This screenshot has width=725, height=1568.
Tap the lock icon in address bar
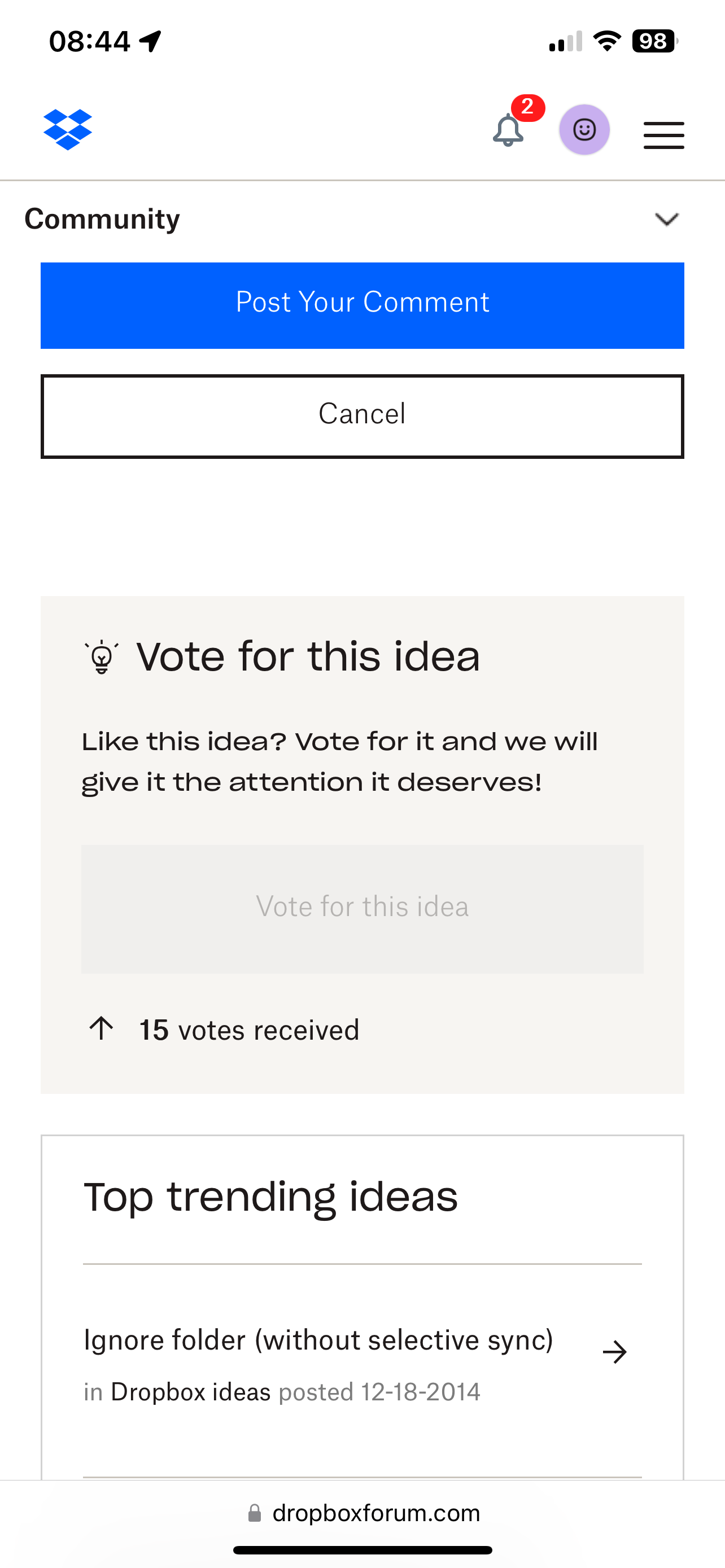point(255,1513)
